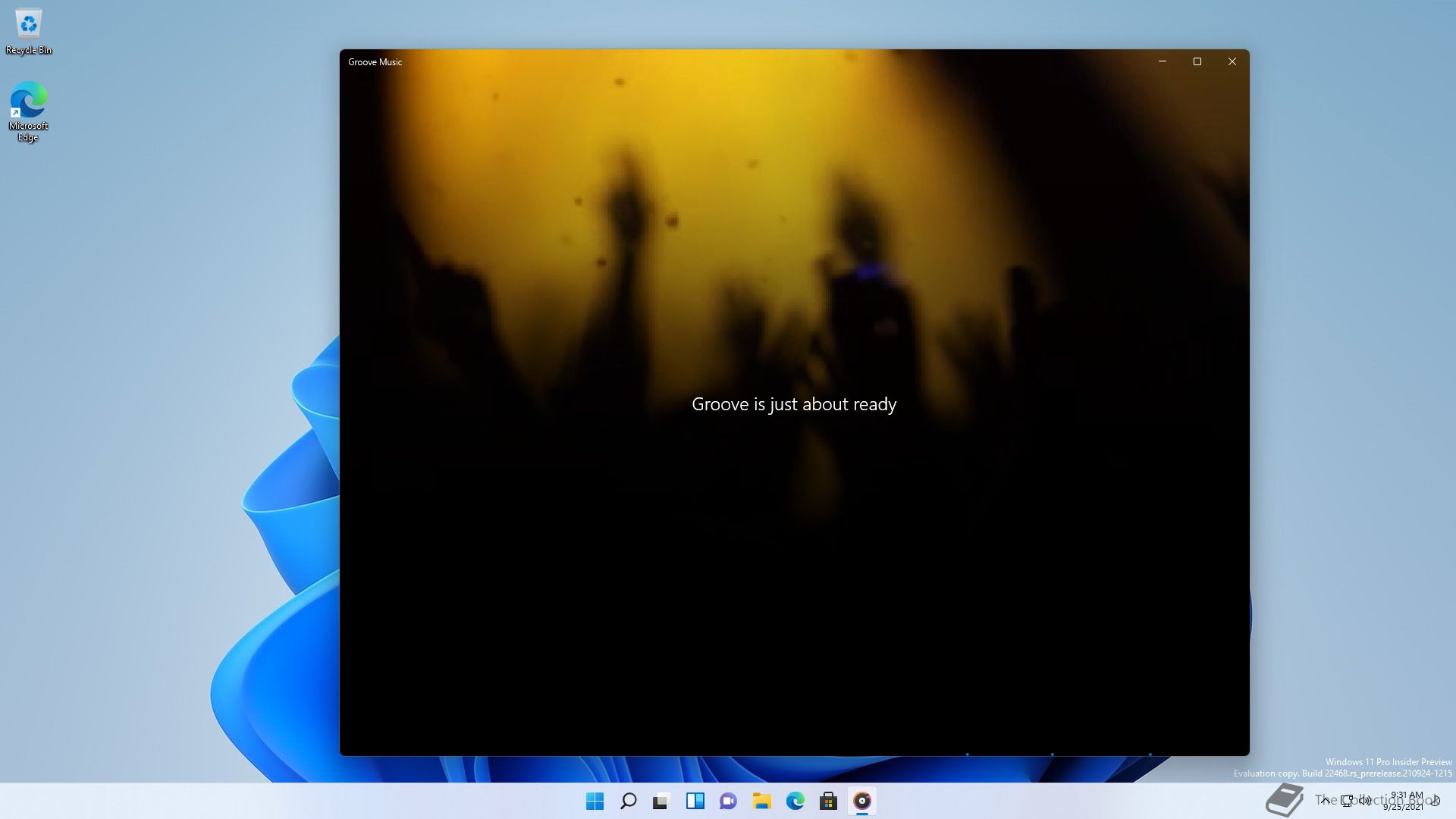Viewport: 1456px width, 819px height.
Task: Click the 'Groove is just about ready' message
Action: [x=794, y=404]
